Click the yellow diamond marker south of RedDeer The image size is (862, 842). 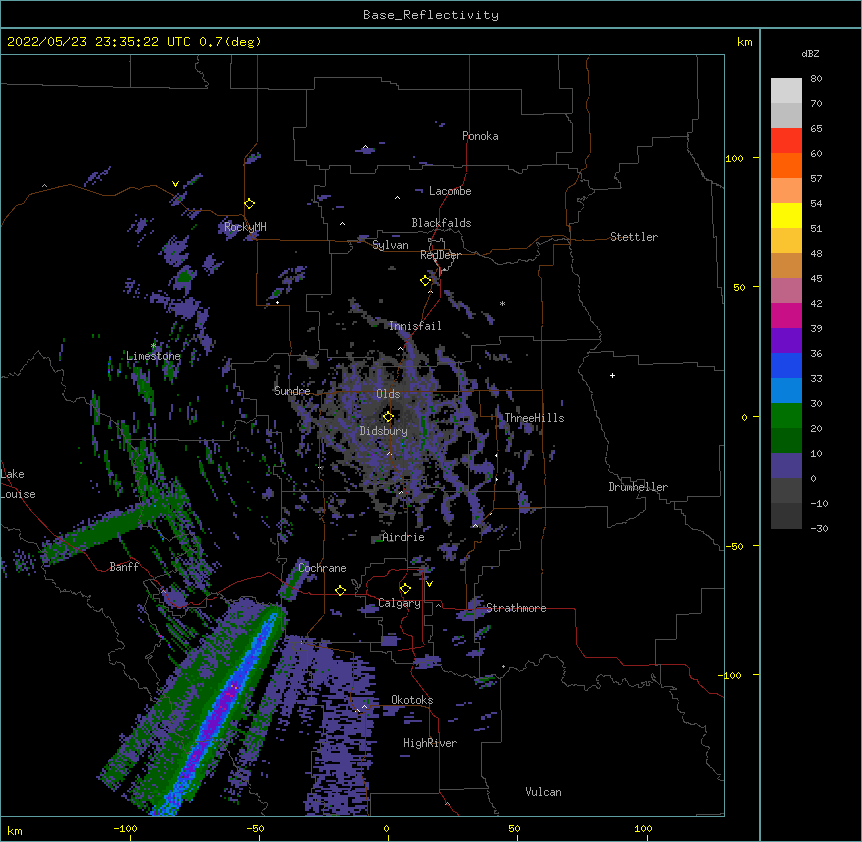tap(425, 280)
